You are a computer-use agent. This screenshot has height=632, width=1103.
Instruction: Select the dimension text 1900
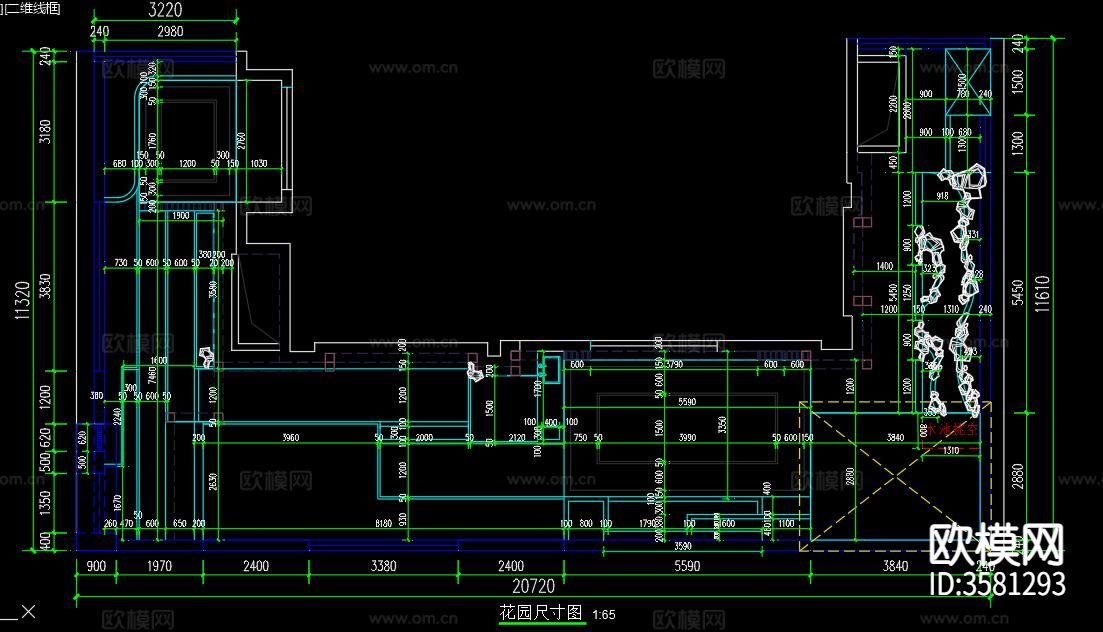181,216
